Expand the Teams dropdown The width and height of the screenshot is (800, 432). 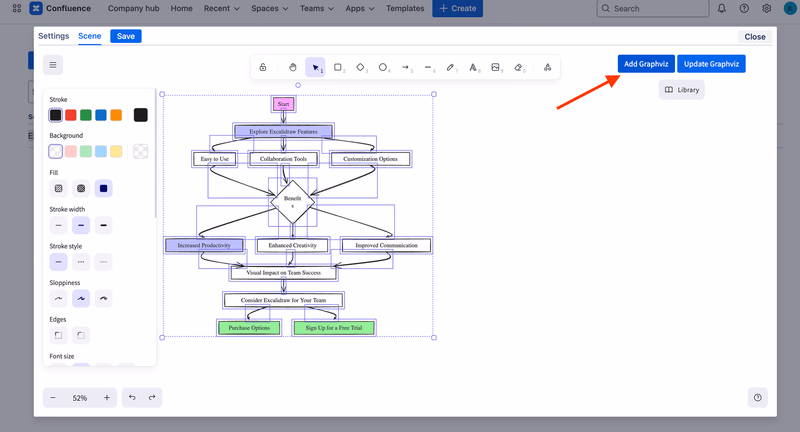point(317,8)
